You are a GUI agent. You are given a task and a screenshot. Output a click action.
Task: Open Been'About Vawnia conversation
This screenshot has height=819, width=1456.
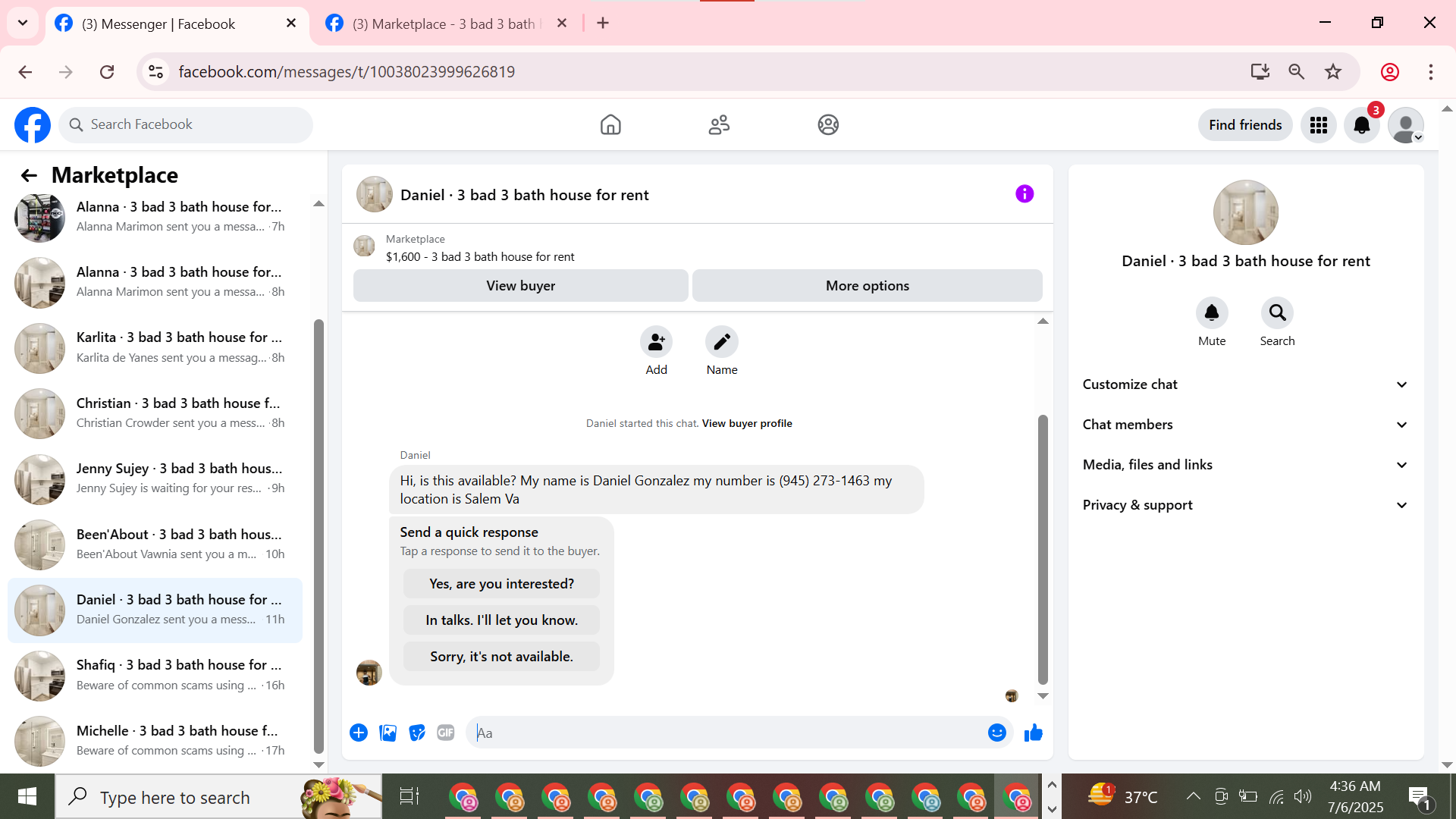(x=155, y=544)
